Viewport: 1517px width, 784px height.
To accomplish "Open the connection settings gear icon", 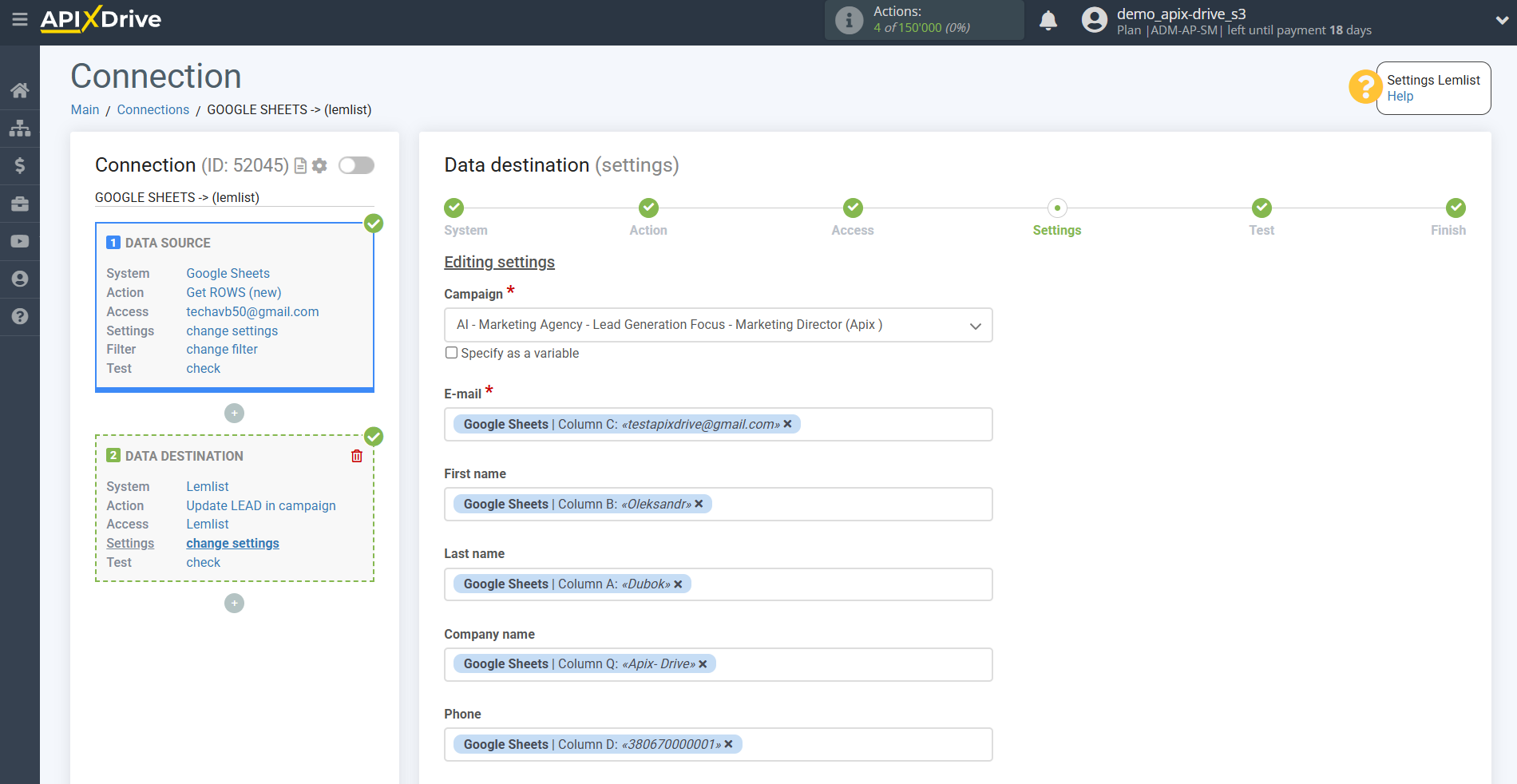I will (x=319, y=165).
